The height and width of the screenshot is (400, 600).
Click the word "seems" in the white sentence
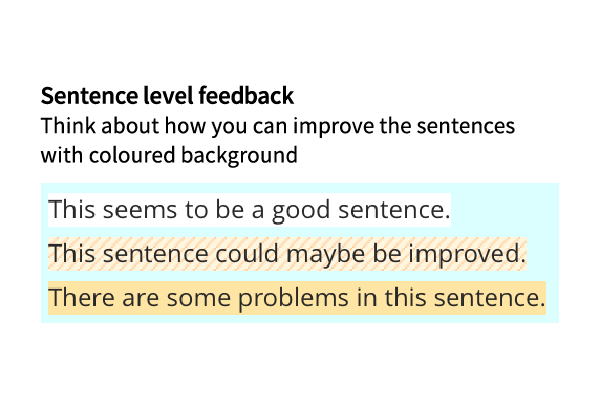tap(124, 210)
